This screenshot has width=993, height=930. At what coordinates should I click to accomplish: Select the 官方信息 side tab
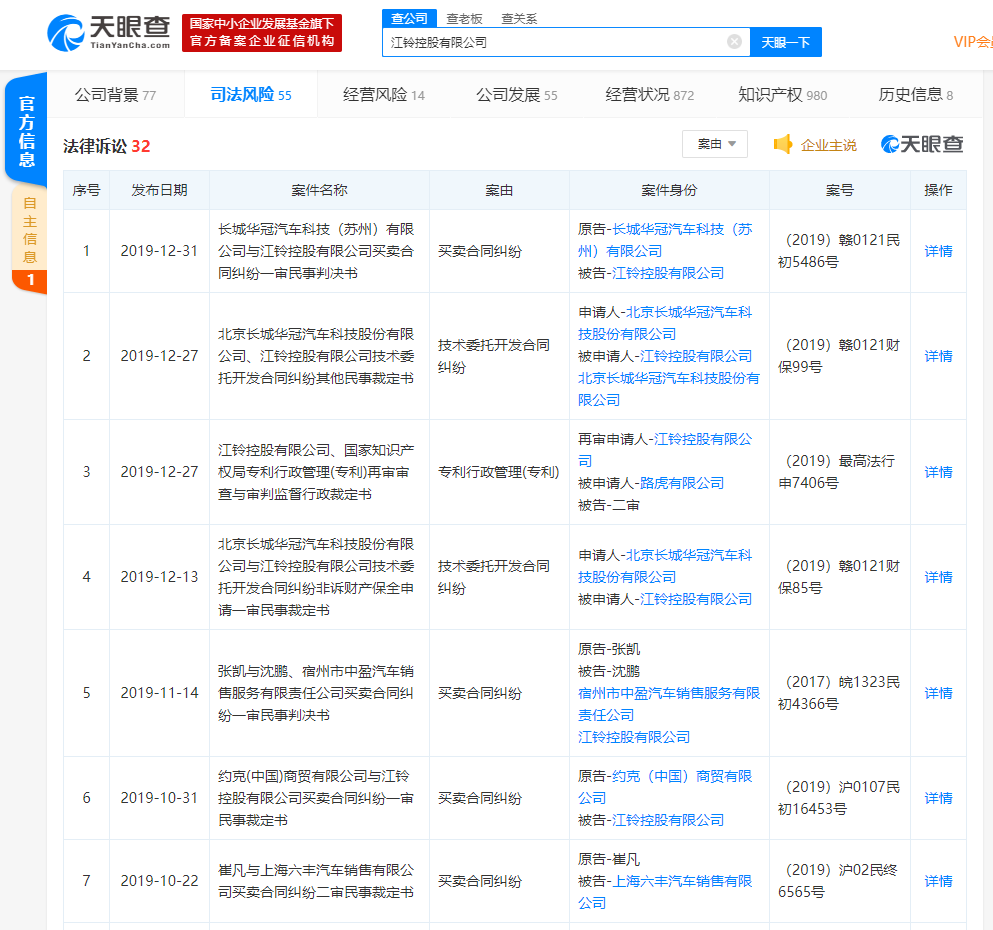[x=27, y=130]
